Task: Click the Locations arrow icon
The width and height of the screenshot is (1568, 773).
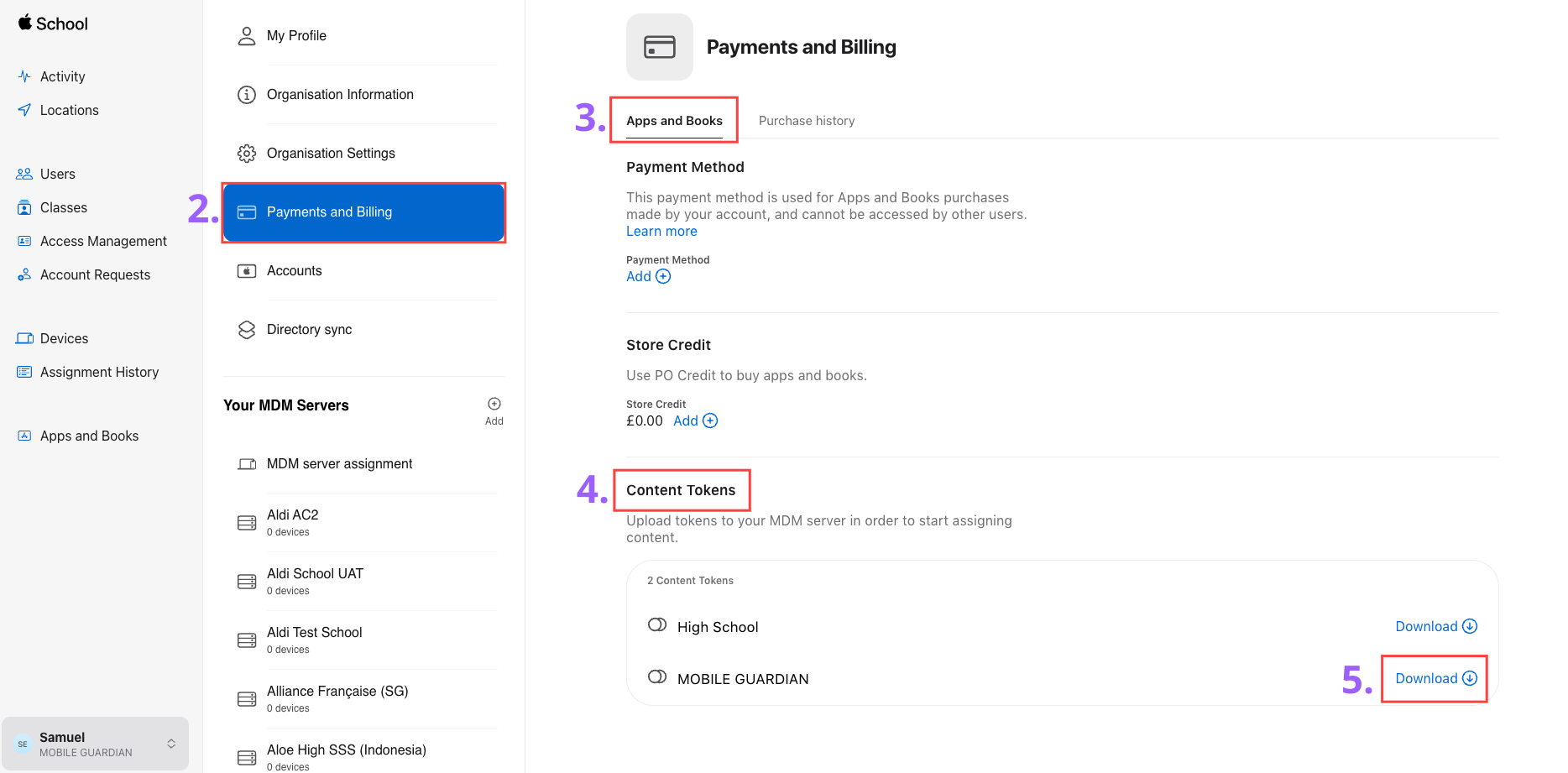Action: [24, 110]
